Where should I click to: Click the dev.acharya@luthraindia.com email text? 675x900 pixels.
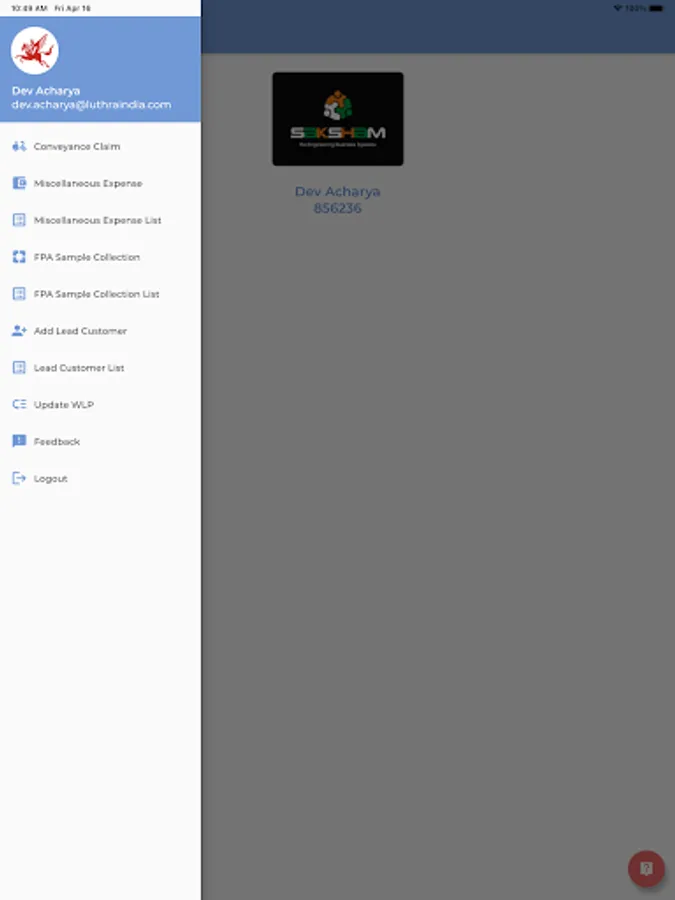tap(91, 104)
